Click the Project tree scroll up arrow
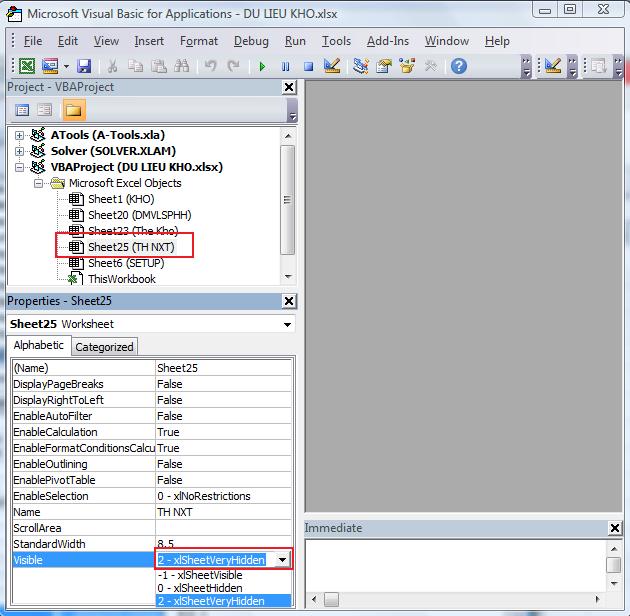 click(288, 136)
